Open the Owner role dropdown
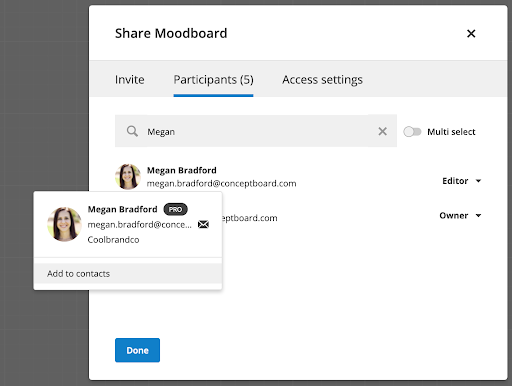The width and height of the screenshot is (512, 386). [460, 216]
